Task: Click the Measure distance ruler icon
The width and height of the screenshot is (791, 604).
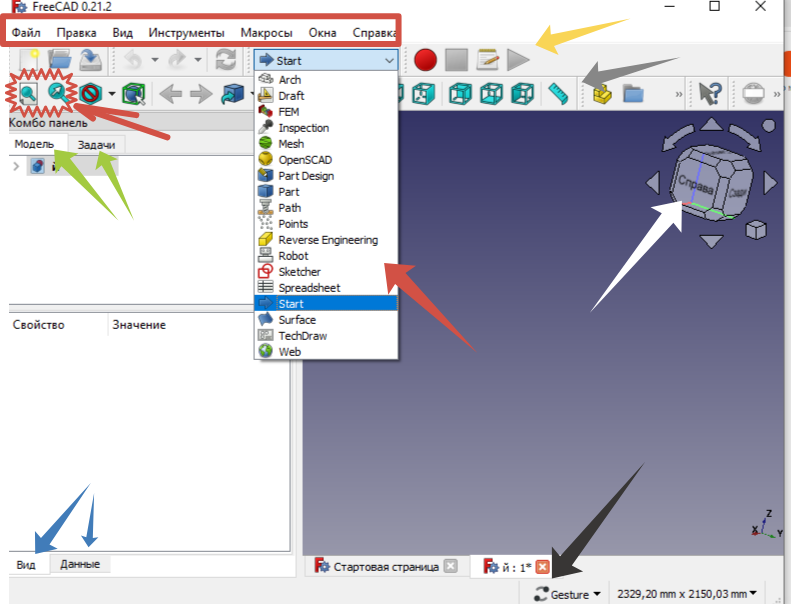Action: click(x=558, y=94)
